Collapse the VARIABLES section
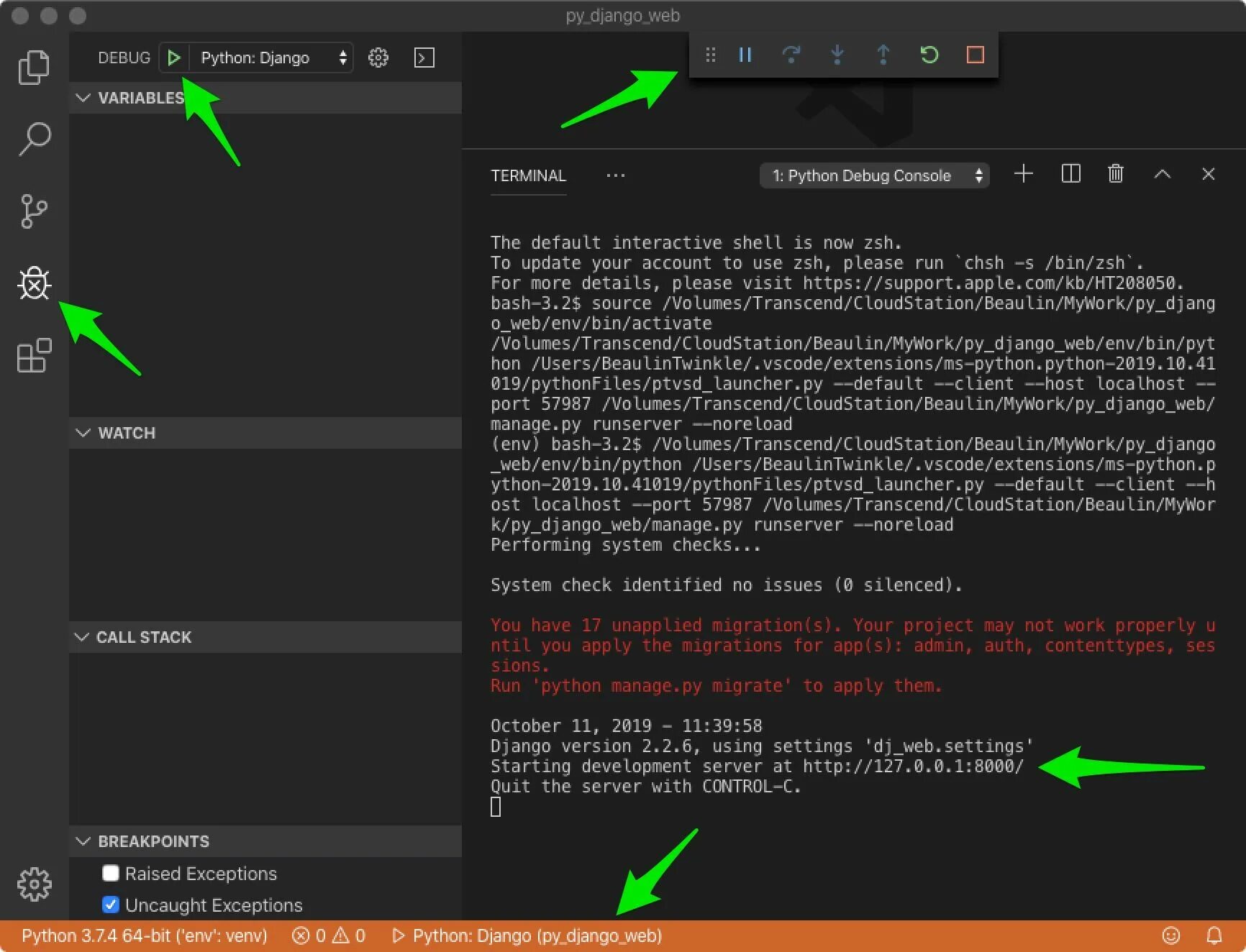The height and width of the screenshot is (952, 1246). (x=265, y=98)
